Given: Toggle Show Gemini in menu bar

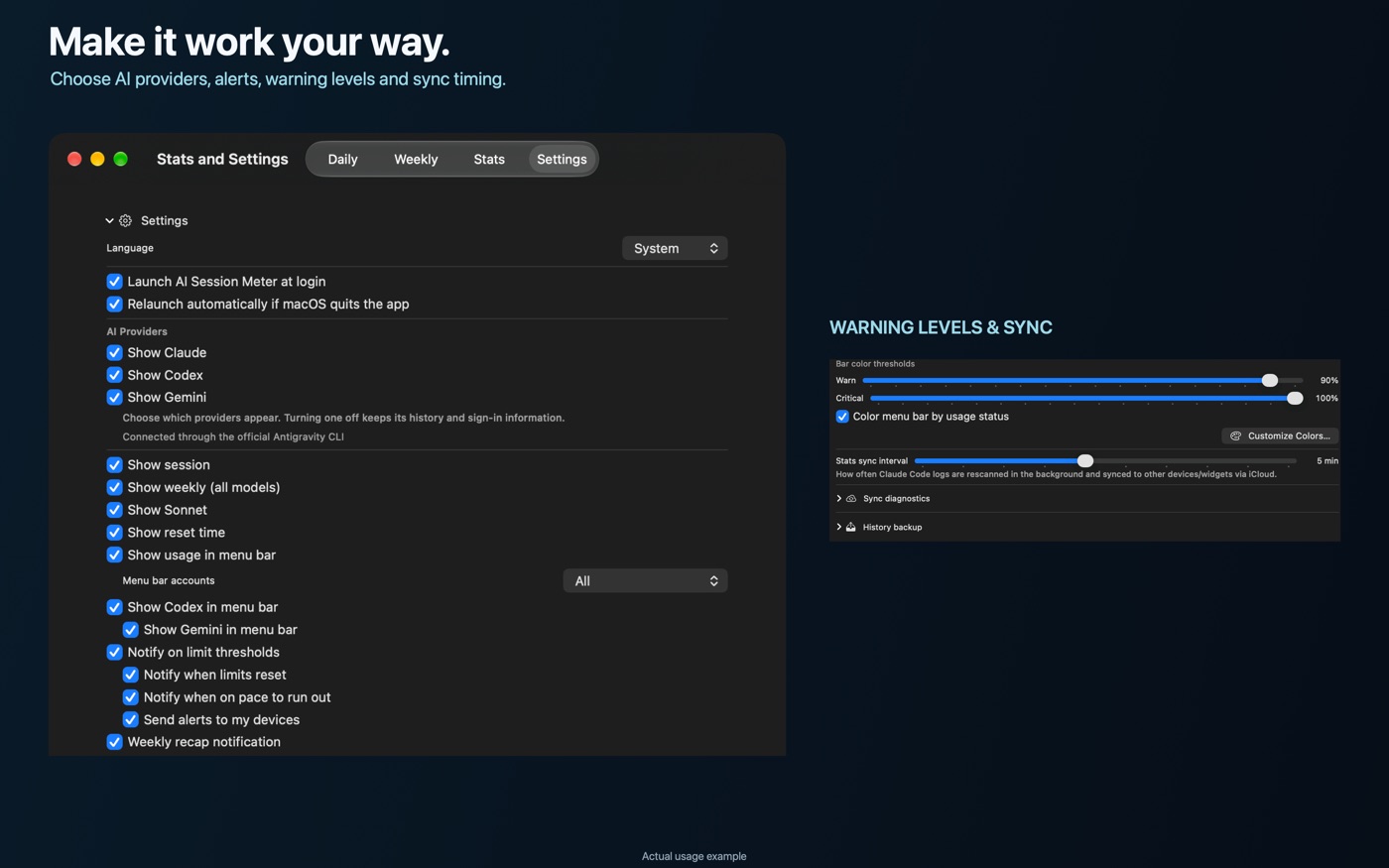Looking at the screenshot, I should coord(130,630).
